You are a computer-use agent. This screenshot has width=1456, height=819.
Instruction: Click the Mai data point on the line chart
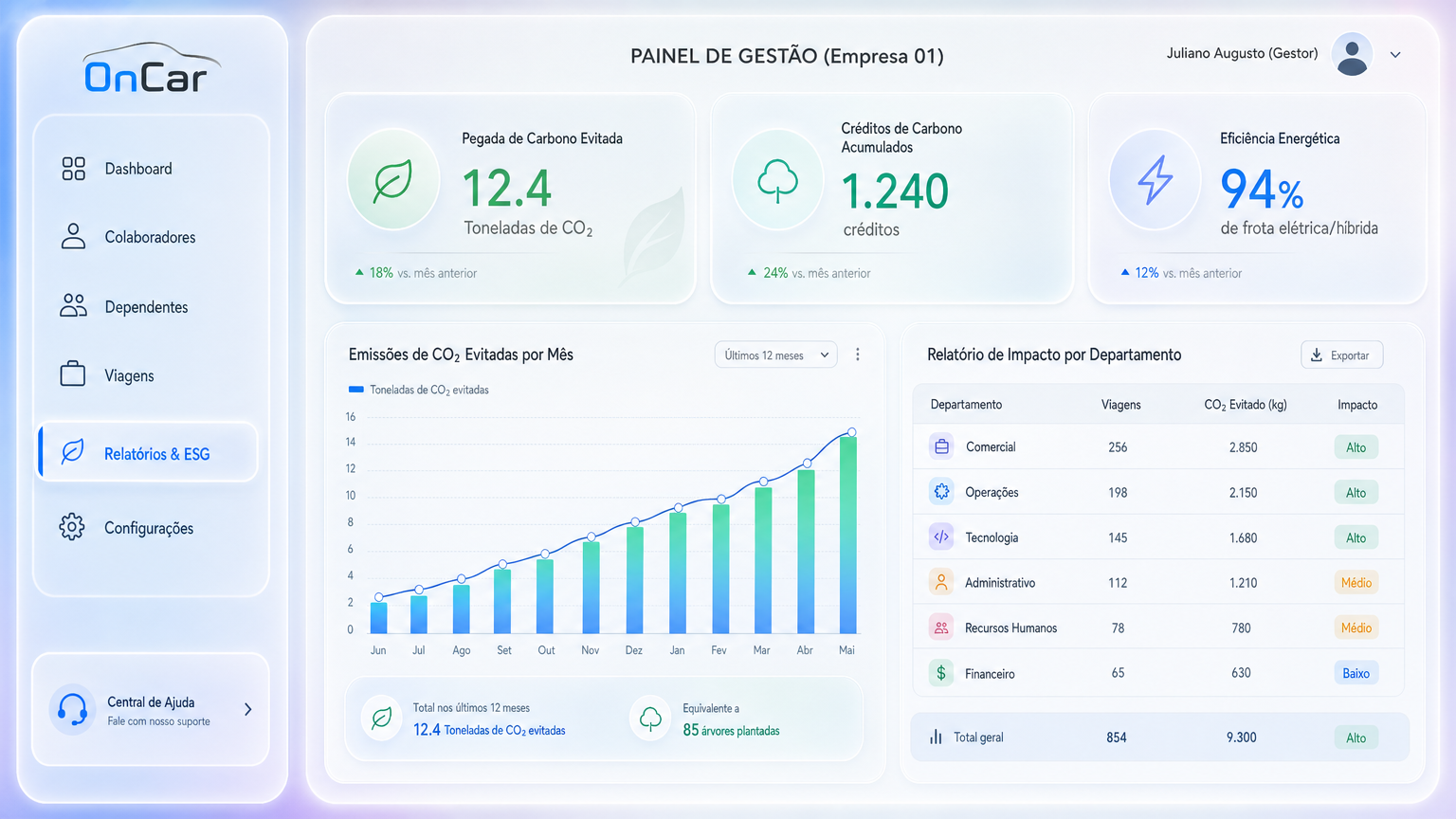tap(851, 432)
